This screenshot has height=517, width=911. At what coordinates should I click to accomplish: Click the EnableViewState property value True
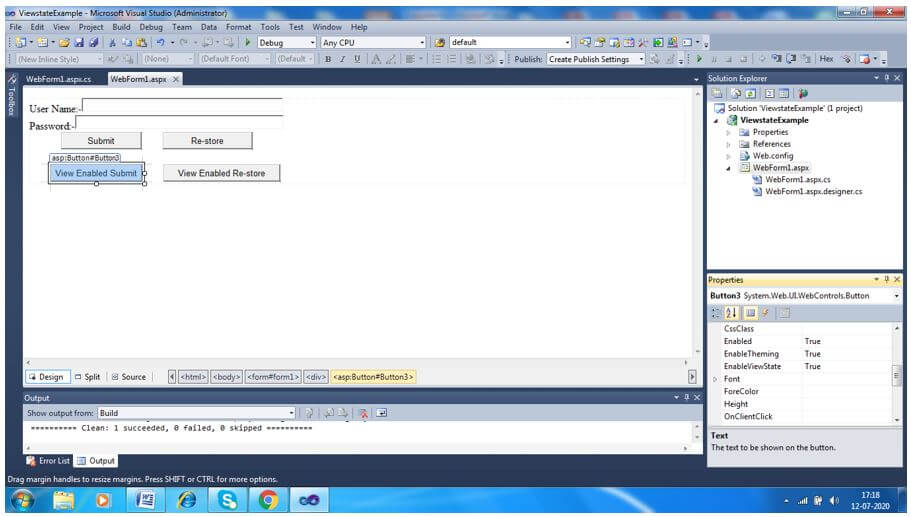coord(813,367)
